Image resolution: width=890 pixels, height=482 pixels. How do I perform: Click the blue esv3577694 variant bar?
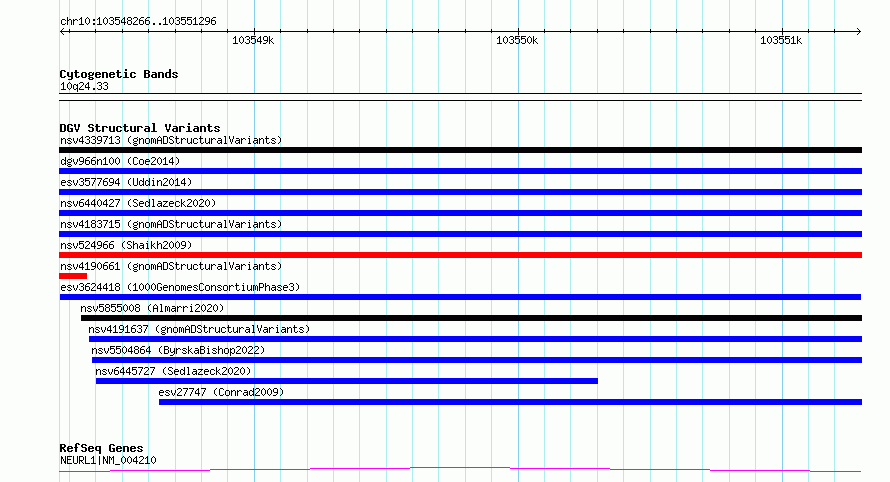click(460, 192)
